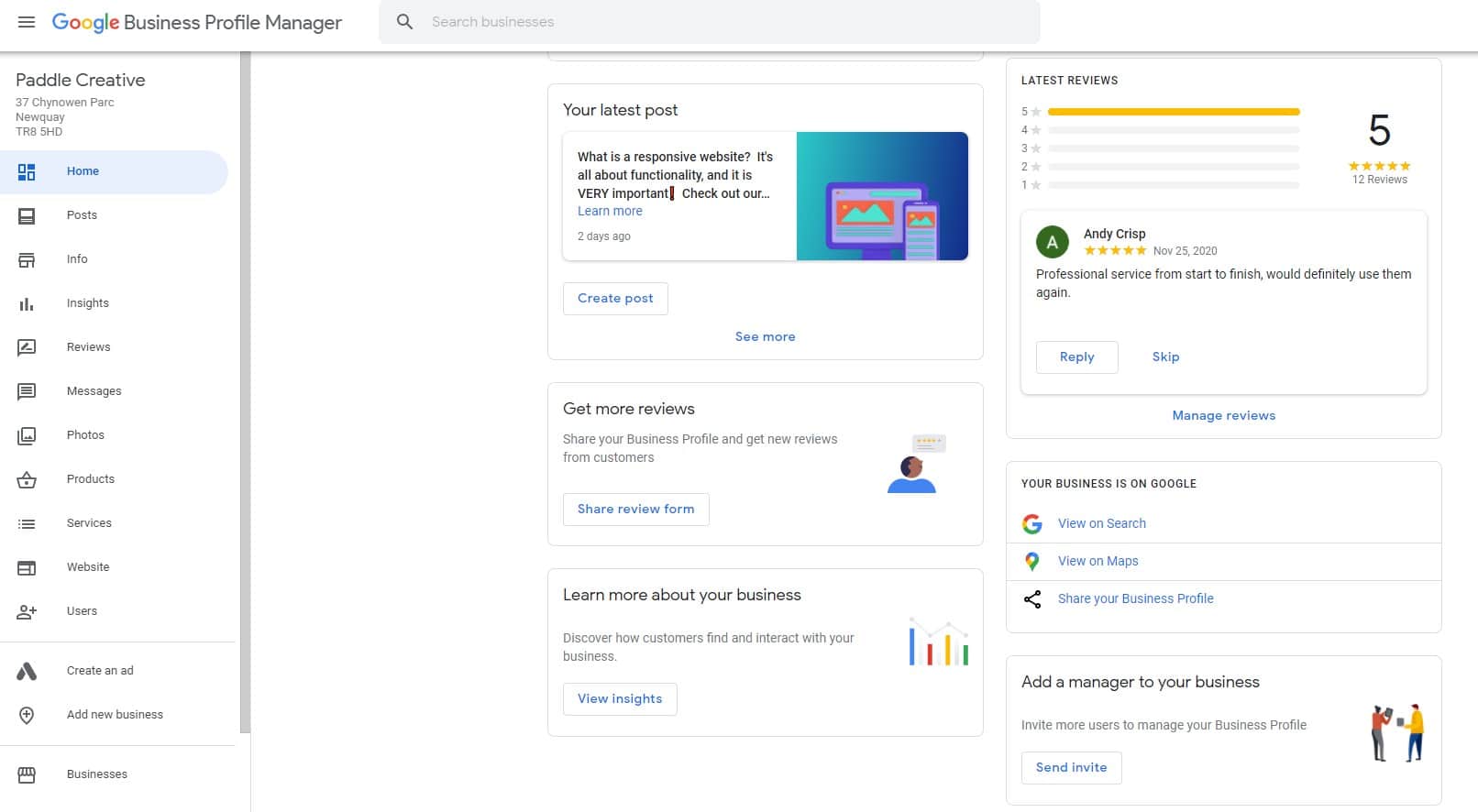Skip Andy Crisp's review

tap(1165, 357)
